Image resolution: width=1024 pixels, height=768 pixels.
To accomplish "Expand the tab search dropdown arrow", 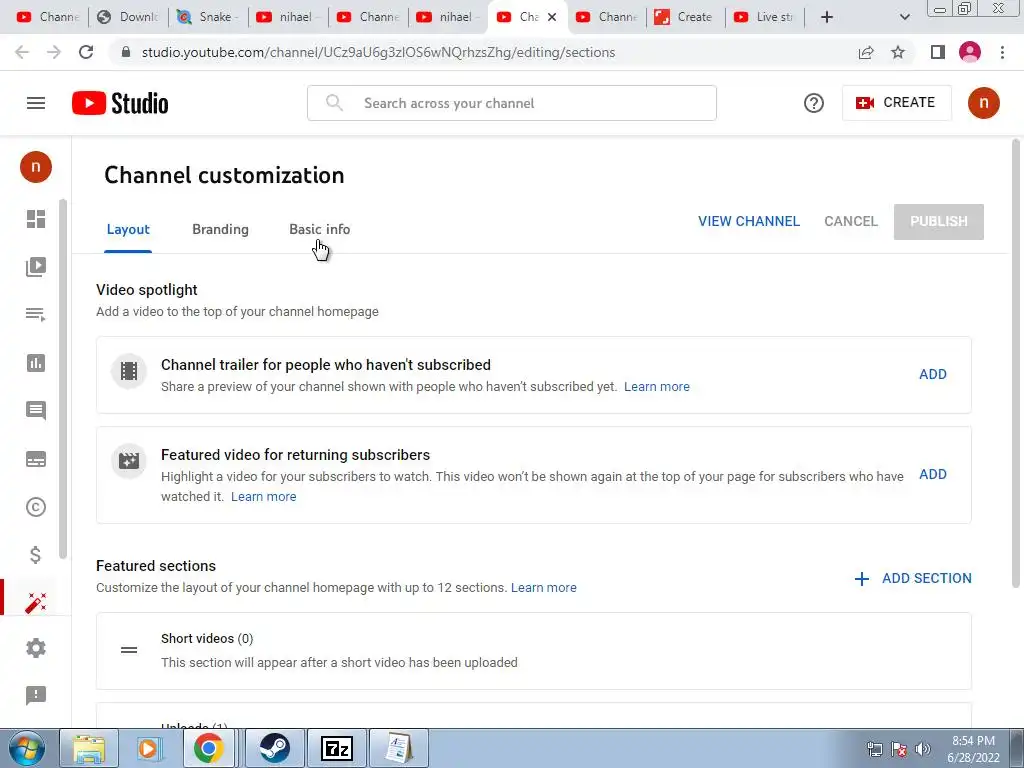I will pos(904,17).
